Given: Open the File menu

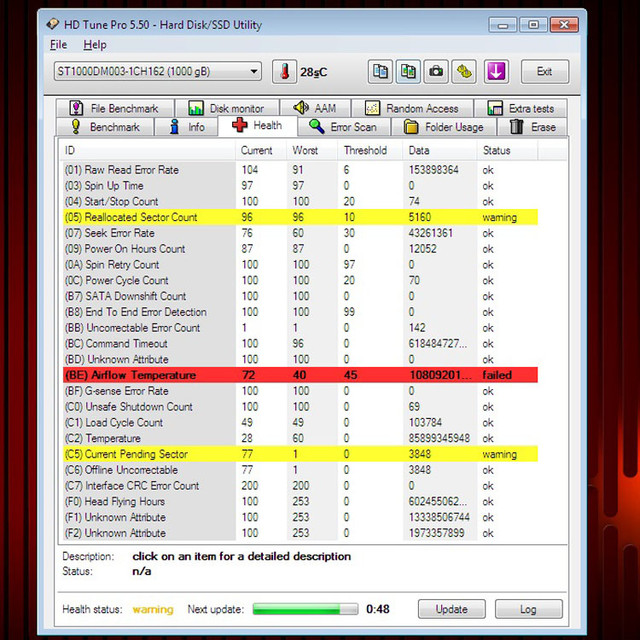Looking at the screenshot, I should pos(58,45).
